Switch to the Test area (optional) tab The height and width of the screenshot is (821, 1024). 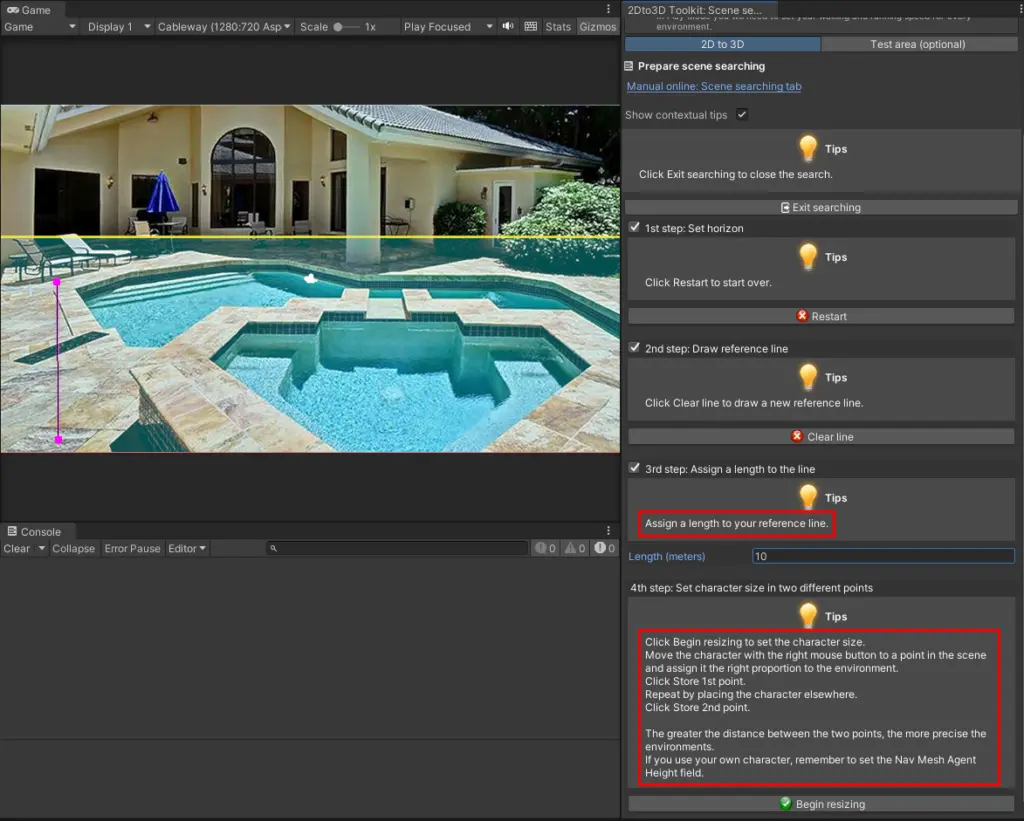pos(917,44)
